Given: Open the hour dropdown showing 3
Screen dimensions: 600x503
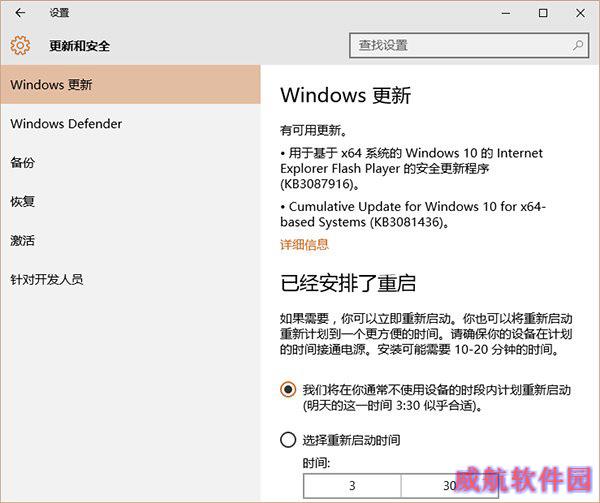Looking at the screenshot, I should (352, 486).
